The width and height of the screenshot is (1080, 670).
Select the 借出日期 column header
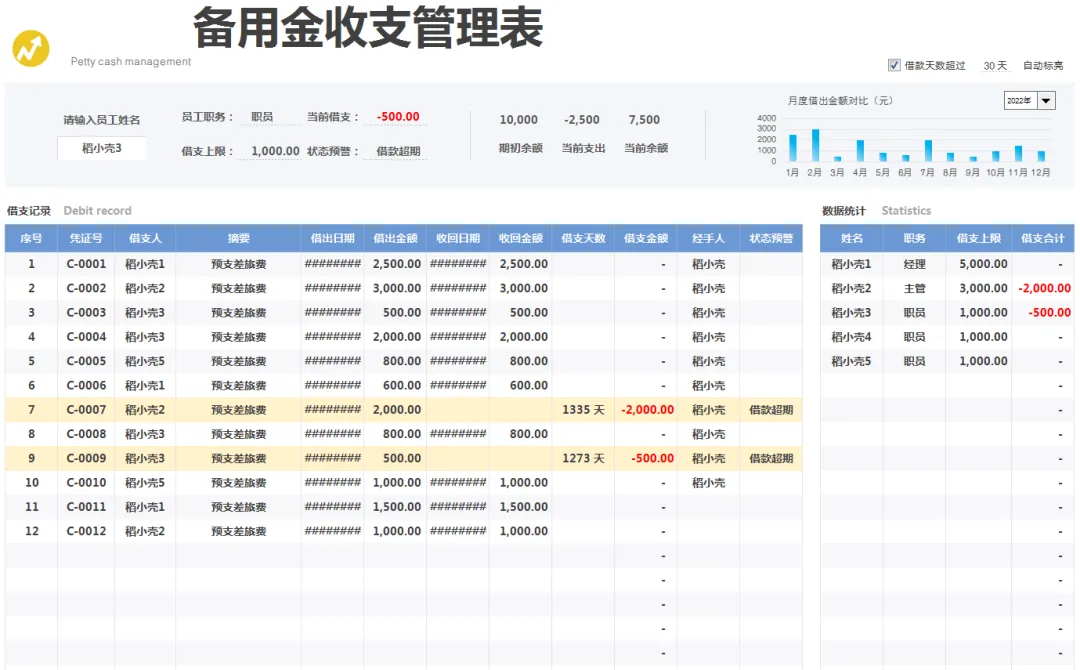pyautogui.click(x=333, y=238)
